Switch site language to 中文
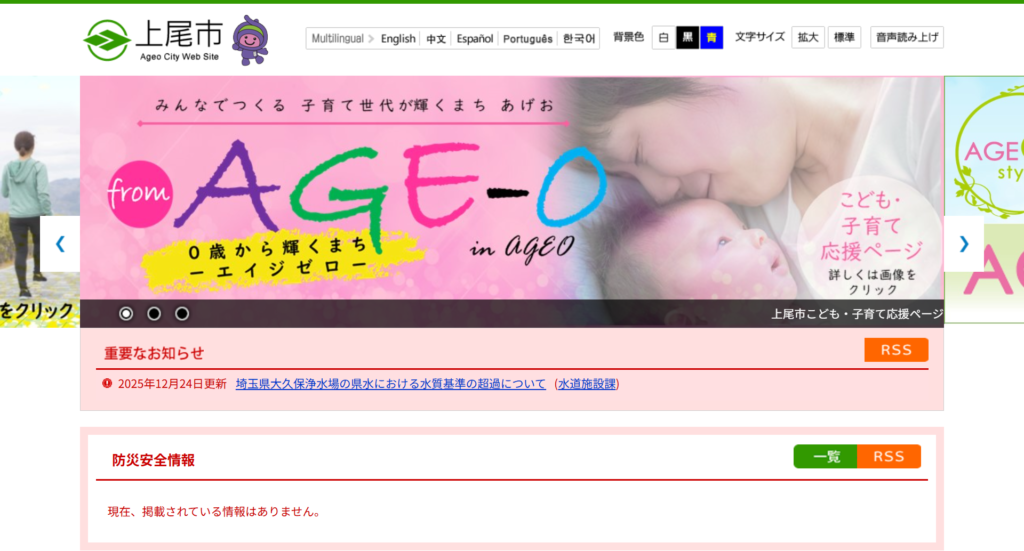The width and height of the screenshot is (1024, 551). point(436,39)
